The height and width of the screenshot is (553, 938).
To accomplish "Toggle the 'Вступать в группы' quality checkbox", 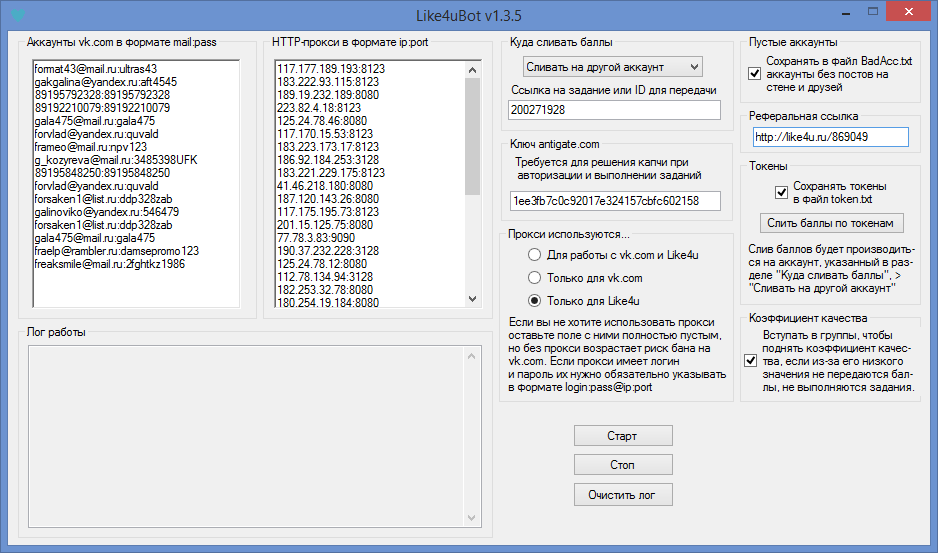I will [750, 361].
